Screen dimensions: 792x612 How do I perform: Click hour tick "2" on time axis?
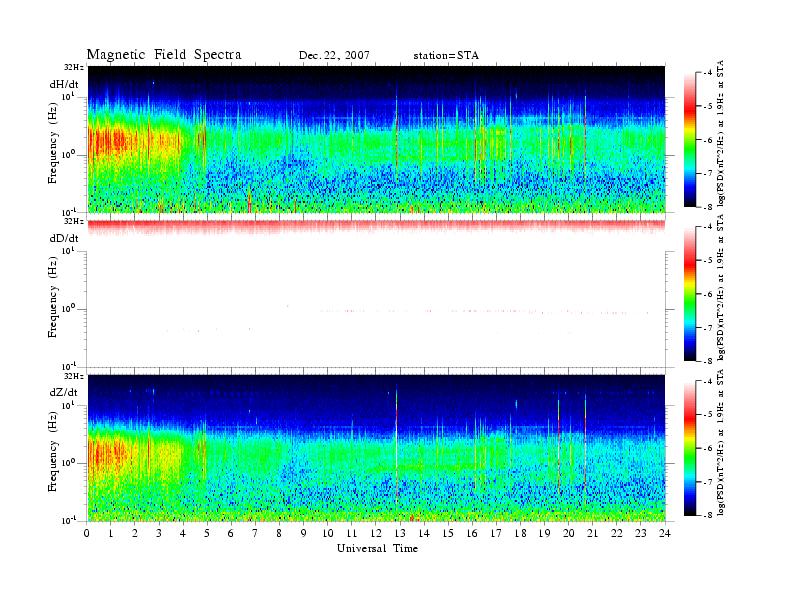135,533
